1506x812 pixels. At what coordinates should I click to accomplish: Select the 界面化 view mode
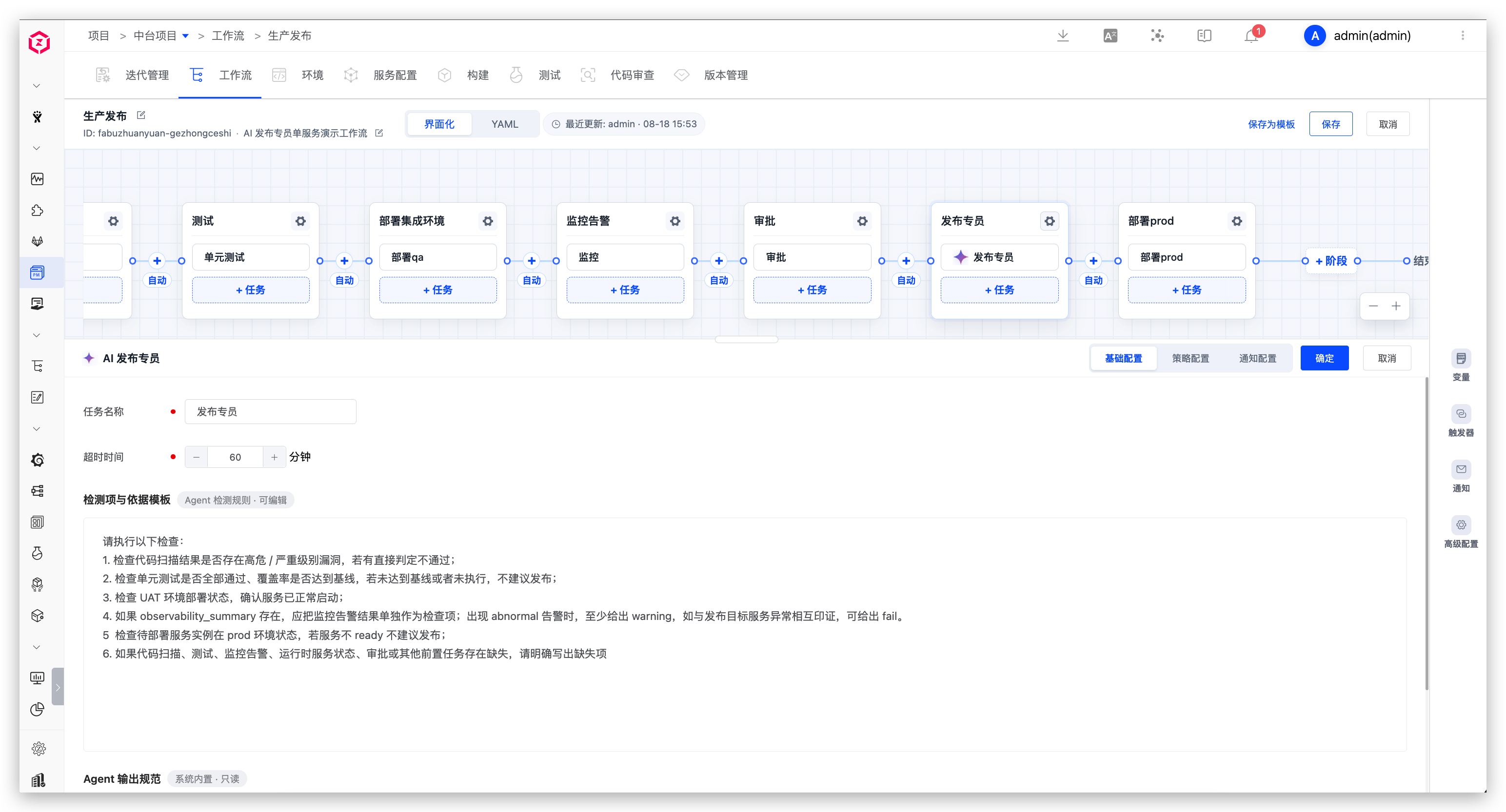[439, 124]
